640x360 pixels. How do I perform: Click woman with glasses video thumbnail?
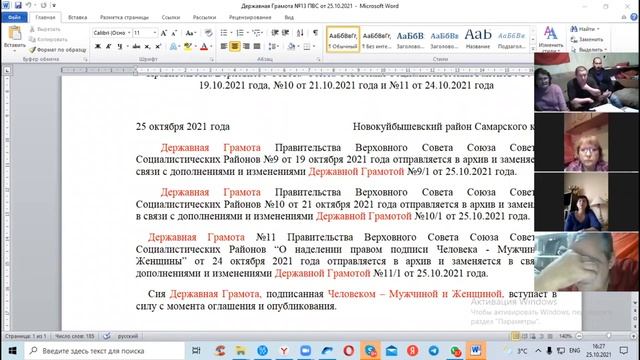tap(587, 142)
